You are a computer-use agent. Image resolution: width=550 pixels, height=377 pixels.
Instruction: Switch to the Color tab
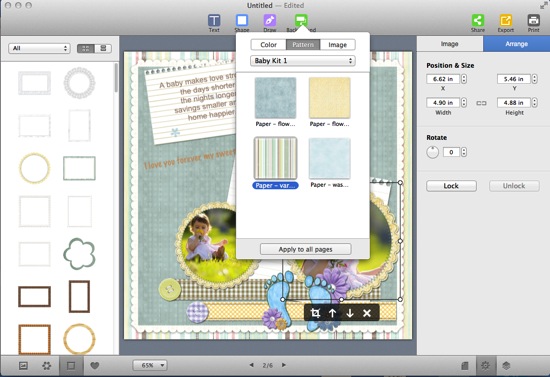coord(269,45)
